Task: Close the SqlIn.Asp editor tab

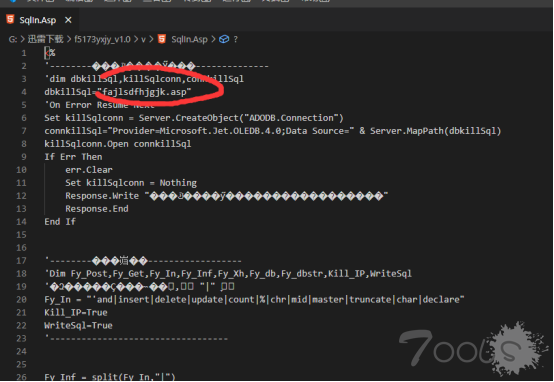Action: (x=68, y=20)
